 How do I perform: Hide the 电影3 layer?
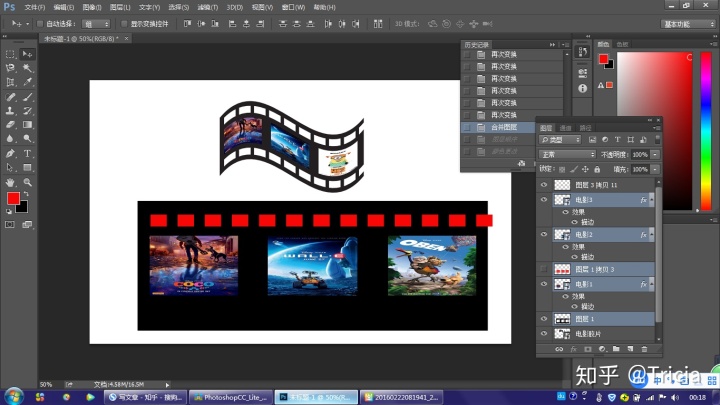click(544, 200)
